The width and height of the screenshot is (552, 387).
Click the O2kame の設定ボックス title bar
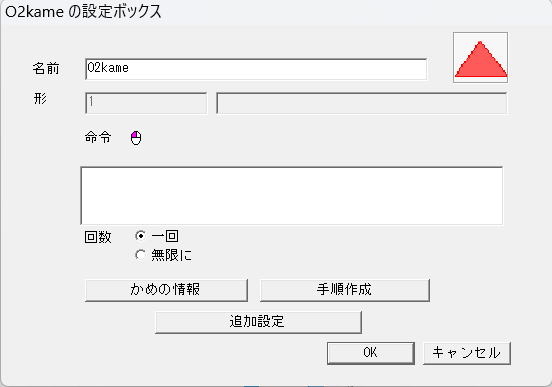(x=276, y=12)
